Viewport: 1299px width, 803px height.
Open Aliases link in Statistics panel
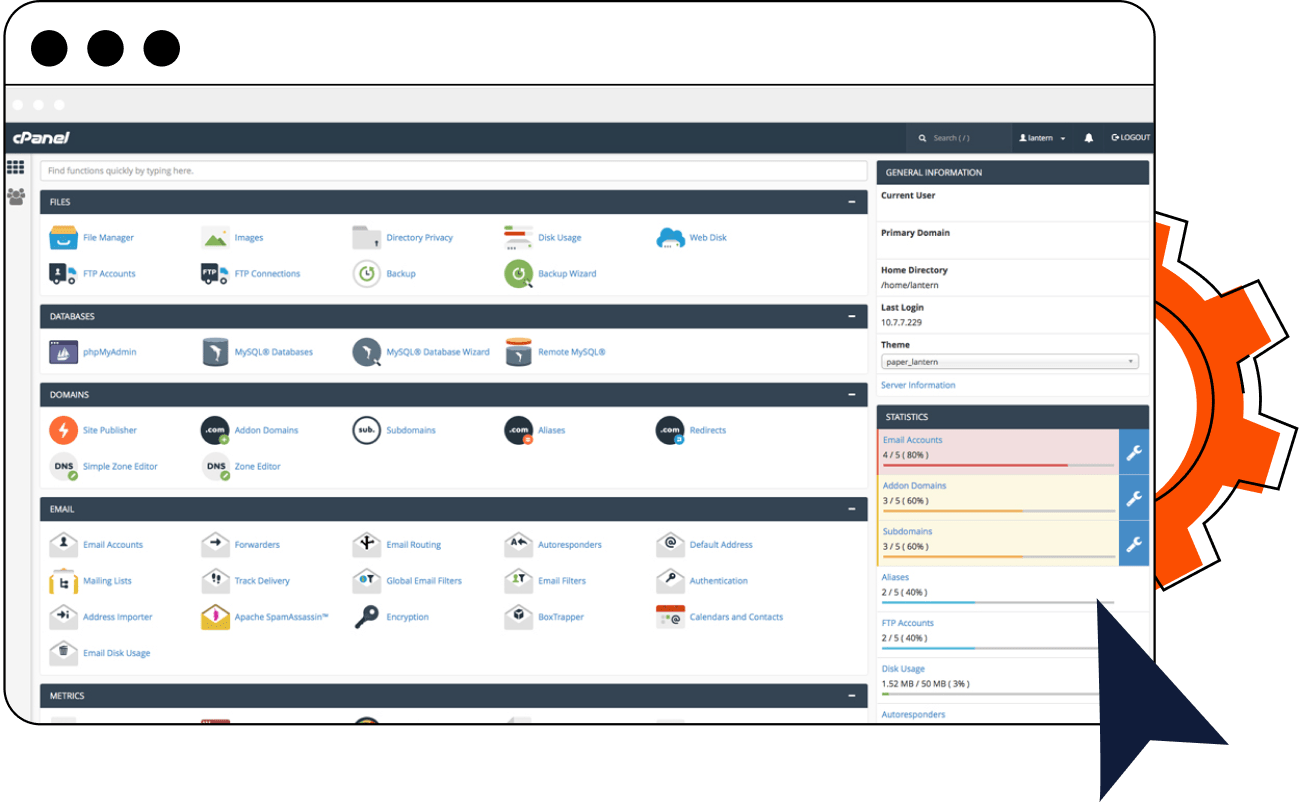(x=895, y=577)
